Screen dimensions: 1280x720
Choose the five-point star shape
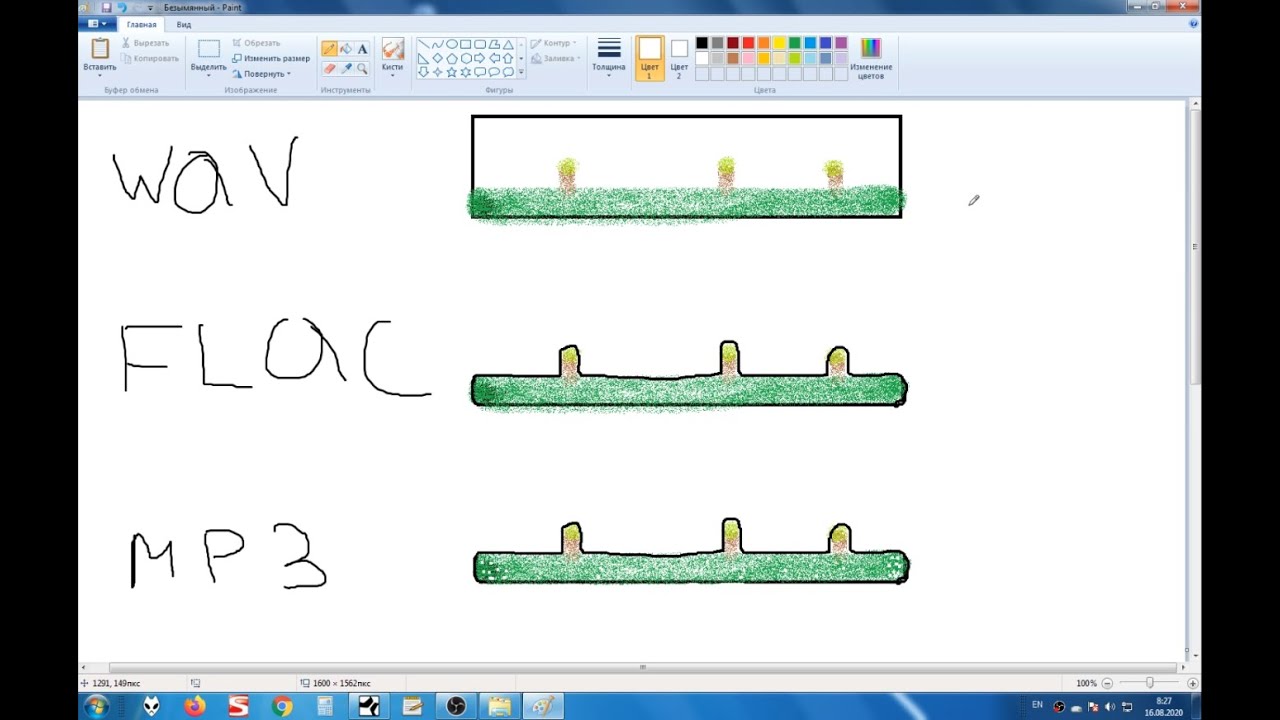[451, 72]
